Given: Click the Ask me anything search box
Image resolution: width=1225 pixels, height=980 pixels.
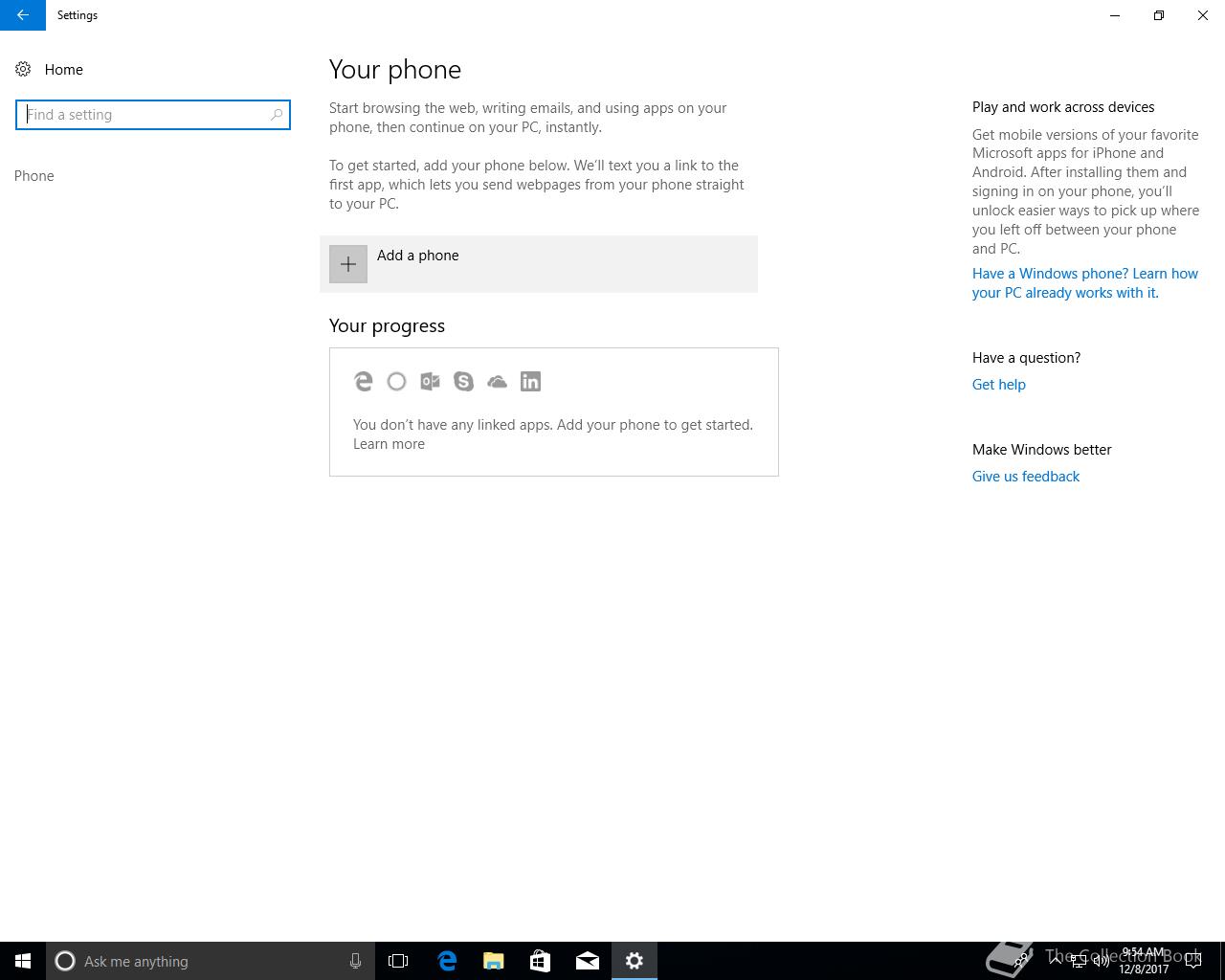Looking at the screenshot, I should tap(210, 961).
